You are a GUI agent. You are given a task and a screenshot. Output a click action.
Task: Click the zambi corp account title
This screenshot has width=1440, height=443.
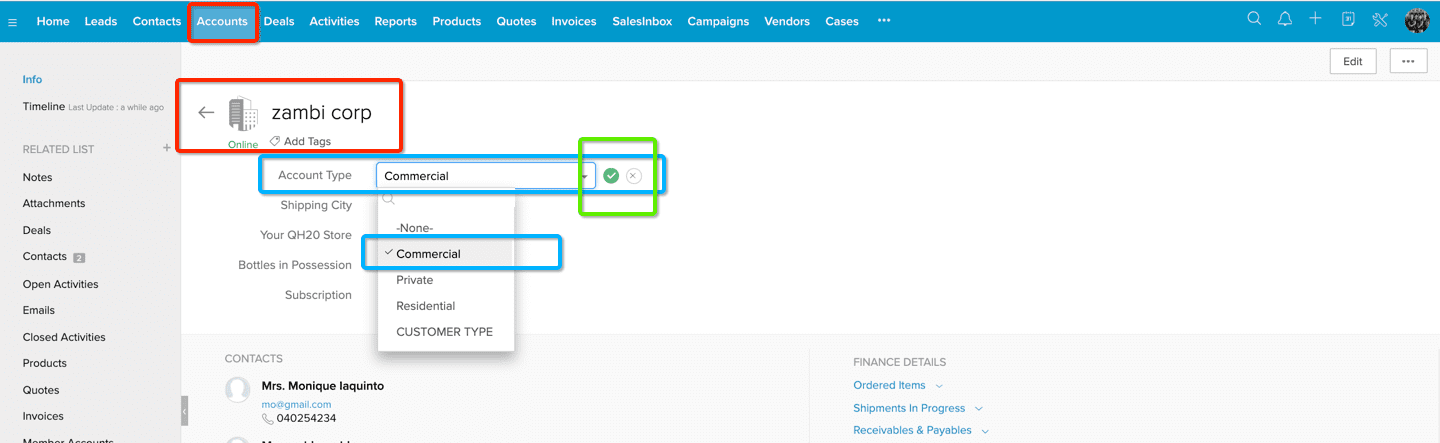[x=322, y=113]
